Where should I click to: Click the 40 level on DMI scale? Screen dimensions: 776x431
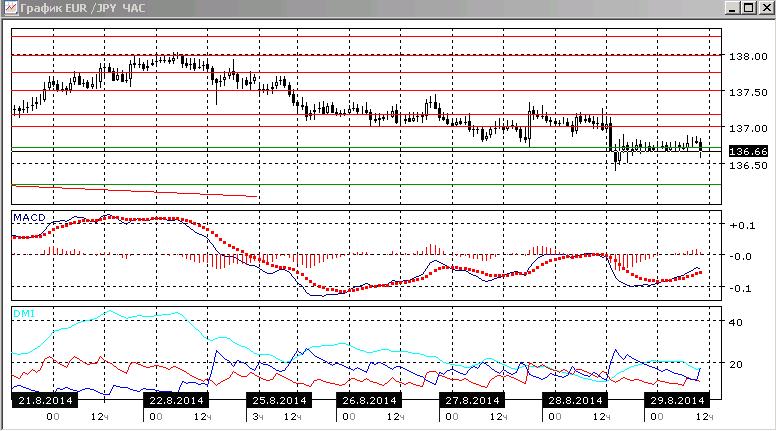[x=736, y=322]
